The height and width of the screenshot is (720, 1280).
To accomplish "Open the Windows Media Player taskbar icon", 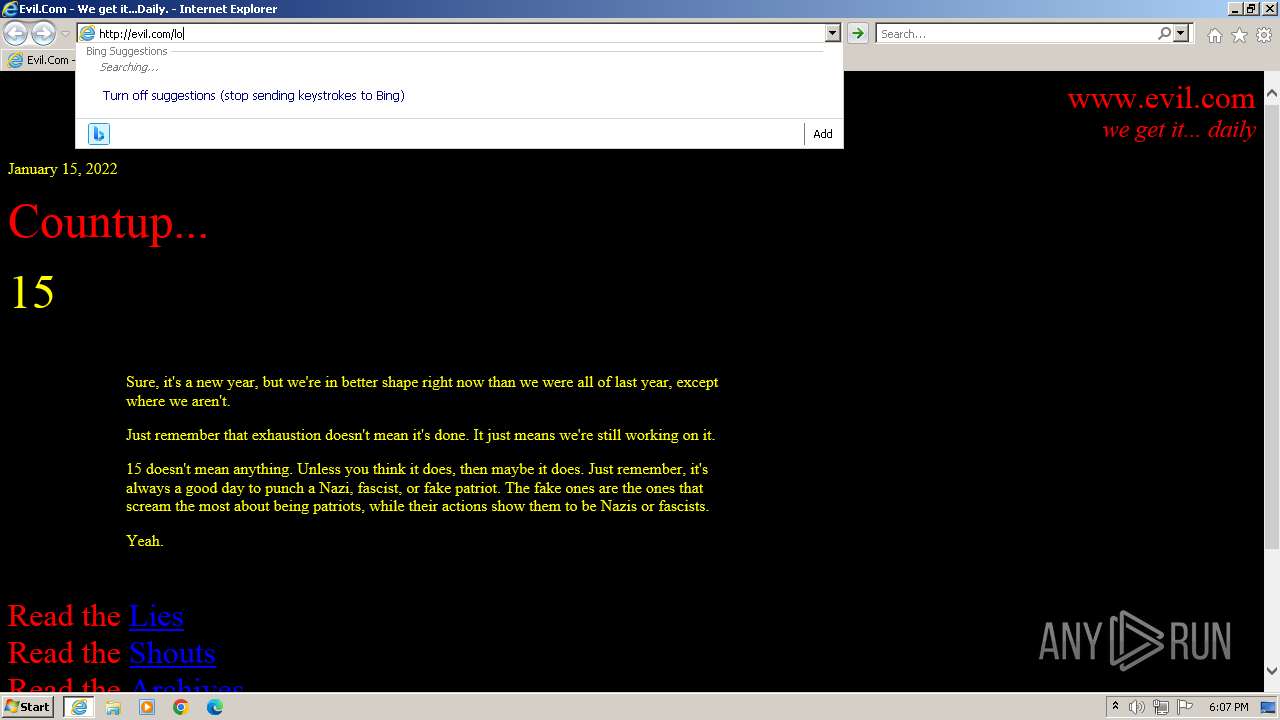I will coord(147,707).
